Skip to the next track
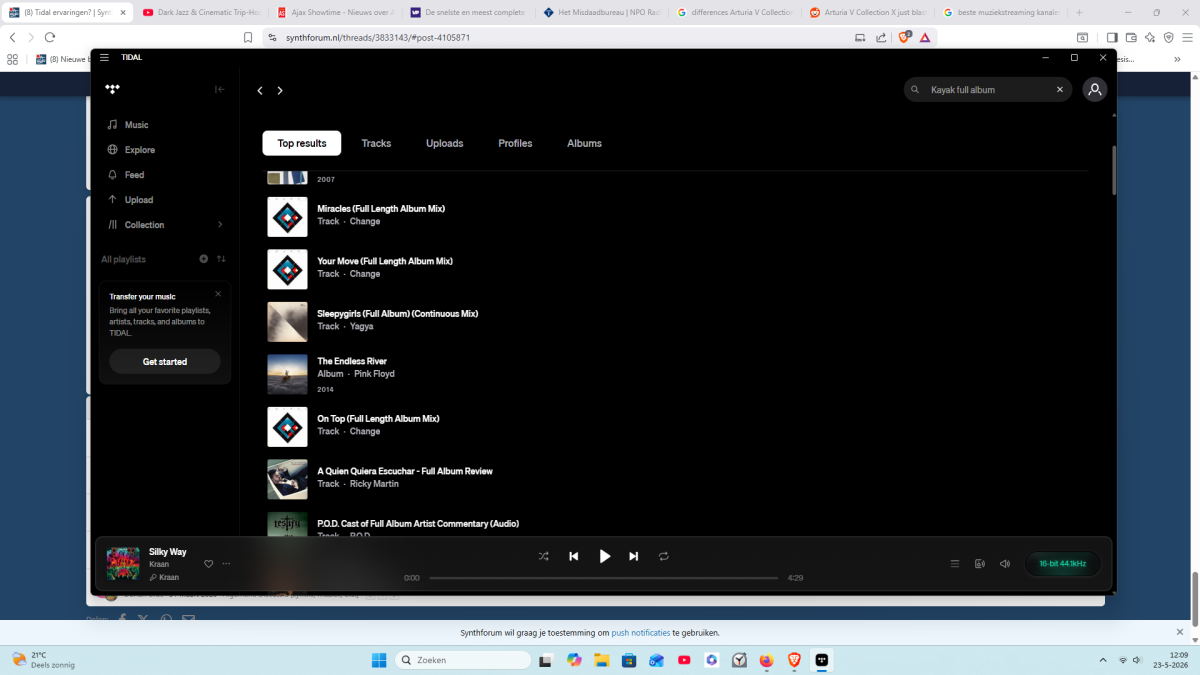This screenshot has height=675, width=1200. (x=633, y=556)
